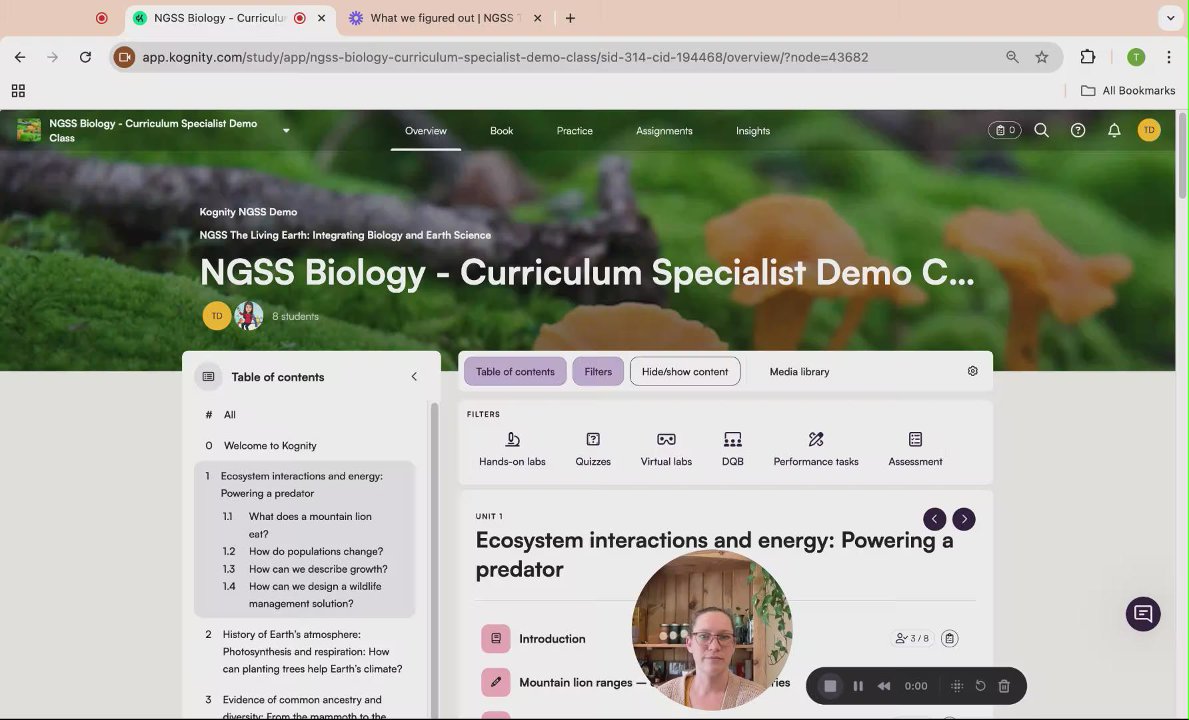Open Chrome three-dot menu

click(1169, 57)
